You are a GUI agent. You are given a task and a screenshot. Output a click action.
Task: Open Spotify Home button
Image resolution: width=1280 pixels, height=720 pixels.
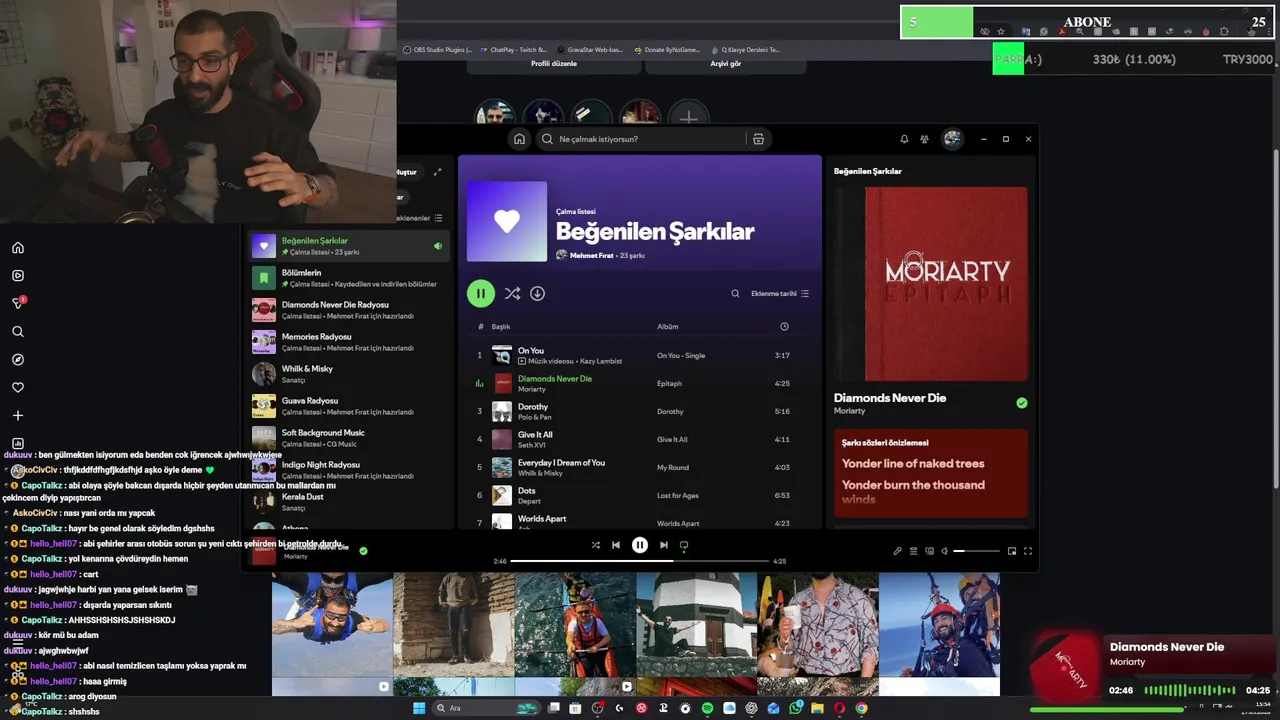[x=519, y=139]
